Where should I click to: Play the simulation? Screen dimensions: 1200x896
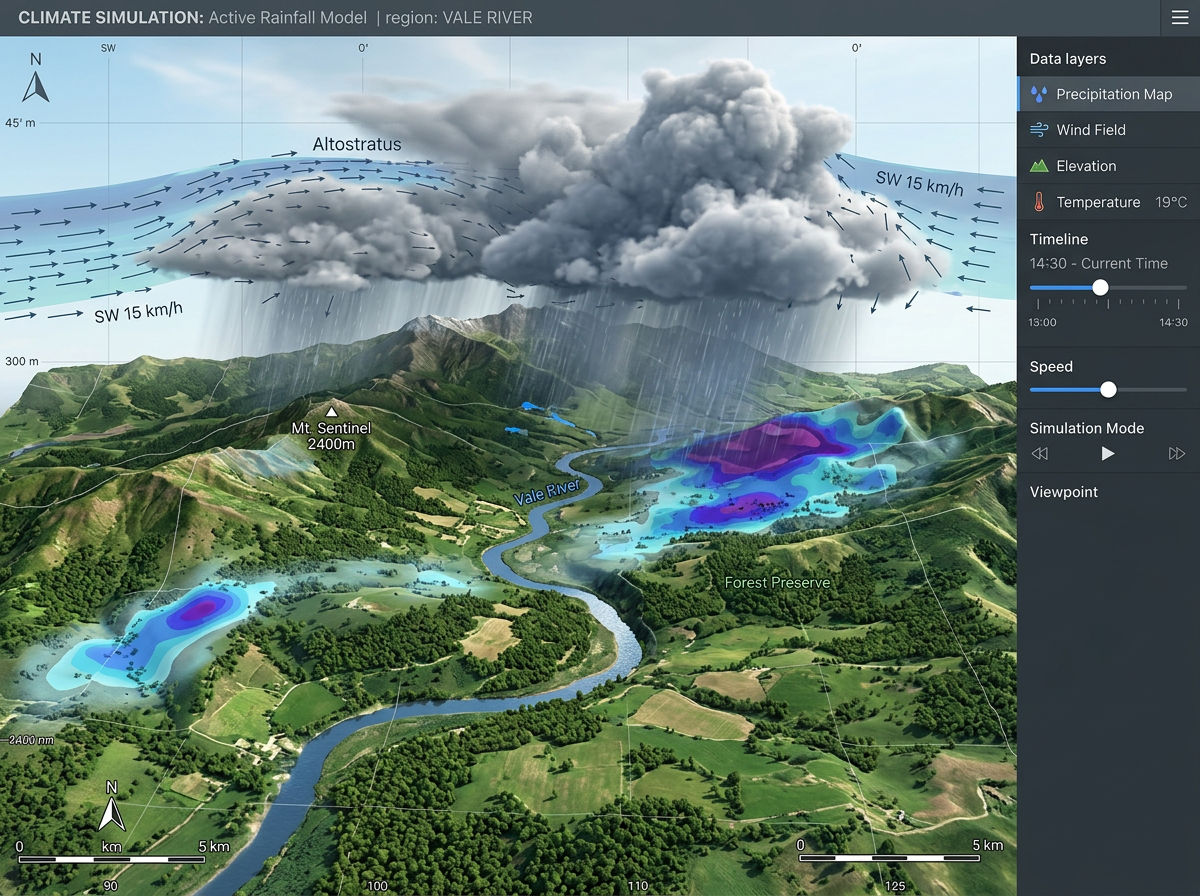(x=1108, y=454)
